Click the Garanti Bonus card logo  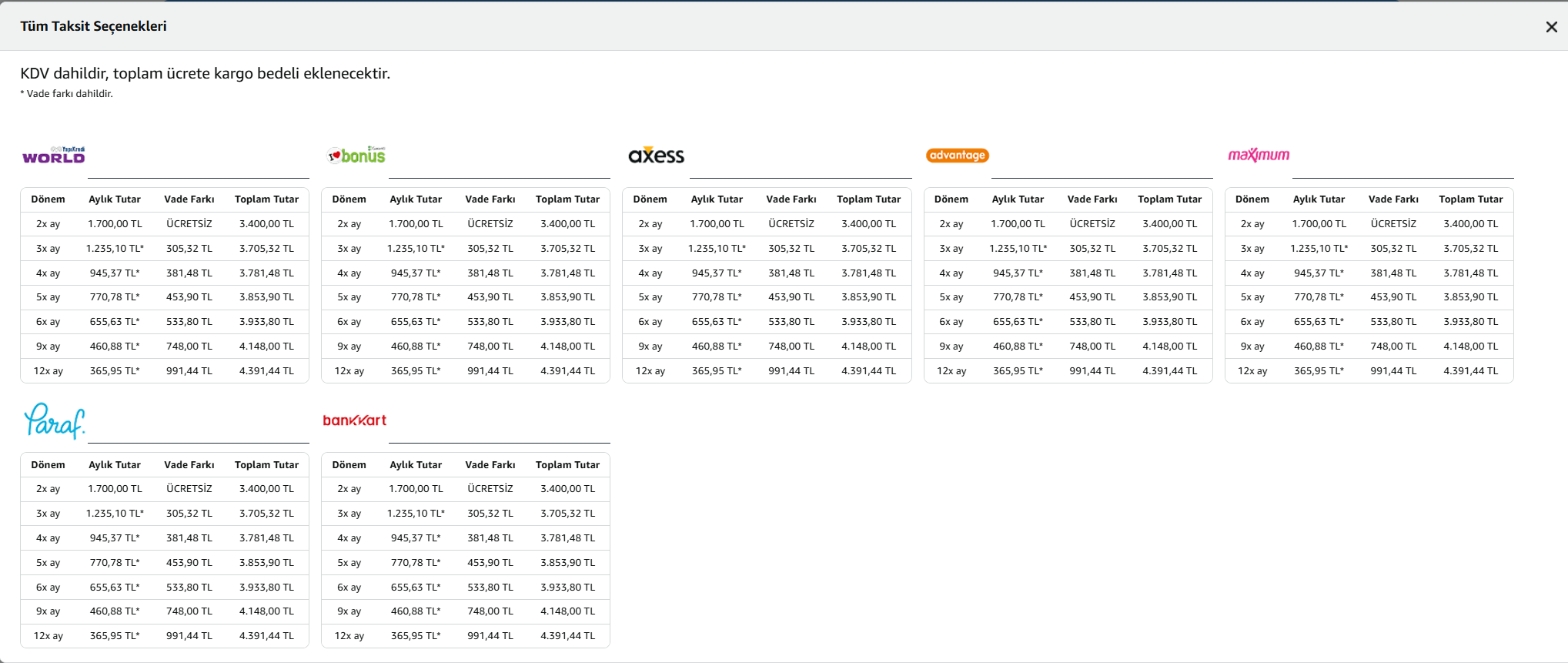point(356,155)
